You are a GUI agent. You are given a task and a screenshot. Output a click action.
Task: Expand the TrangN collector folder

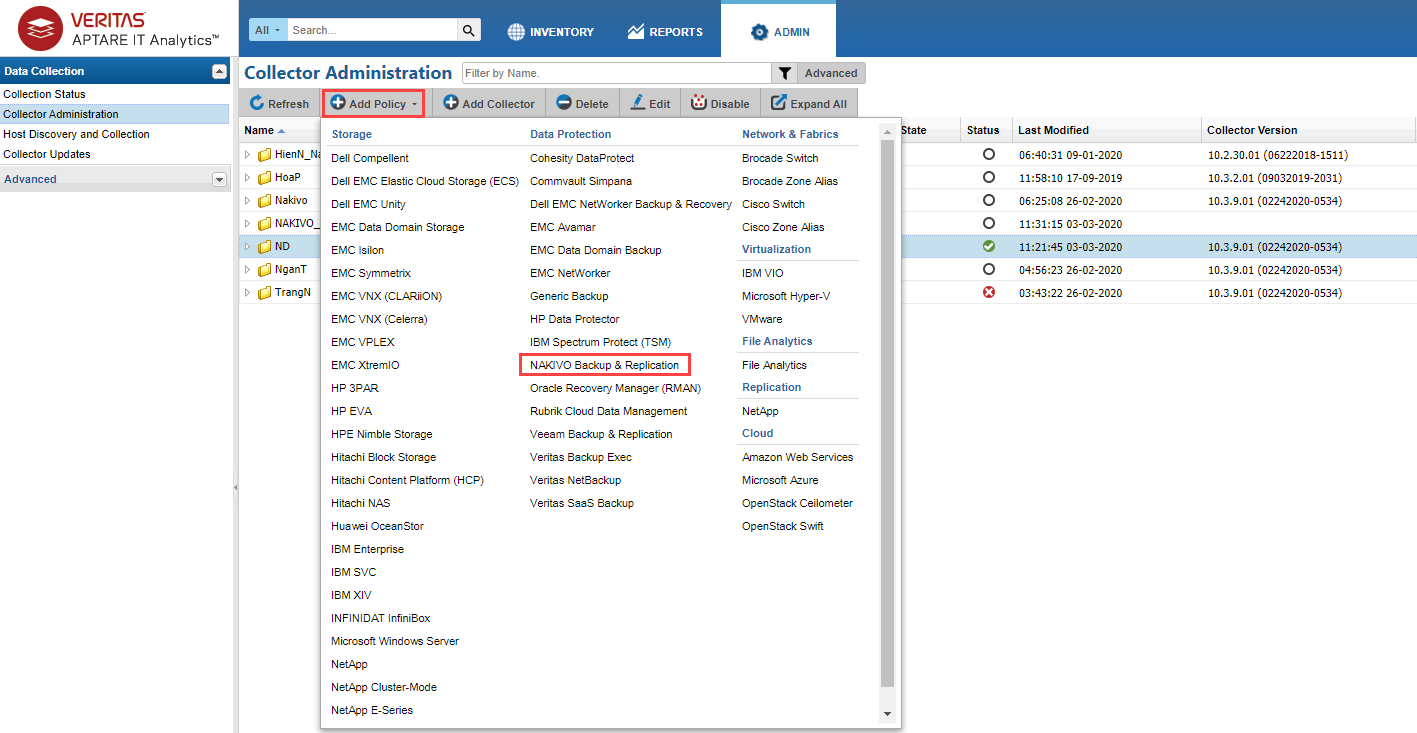pyautogui.click(x=249, y=293)
